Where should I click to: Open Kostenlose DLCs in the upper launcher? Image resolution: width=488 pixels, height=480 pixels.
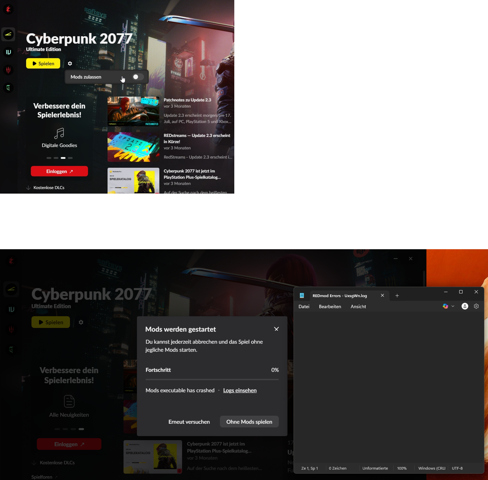[x=45, y=188]
